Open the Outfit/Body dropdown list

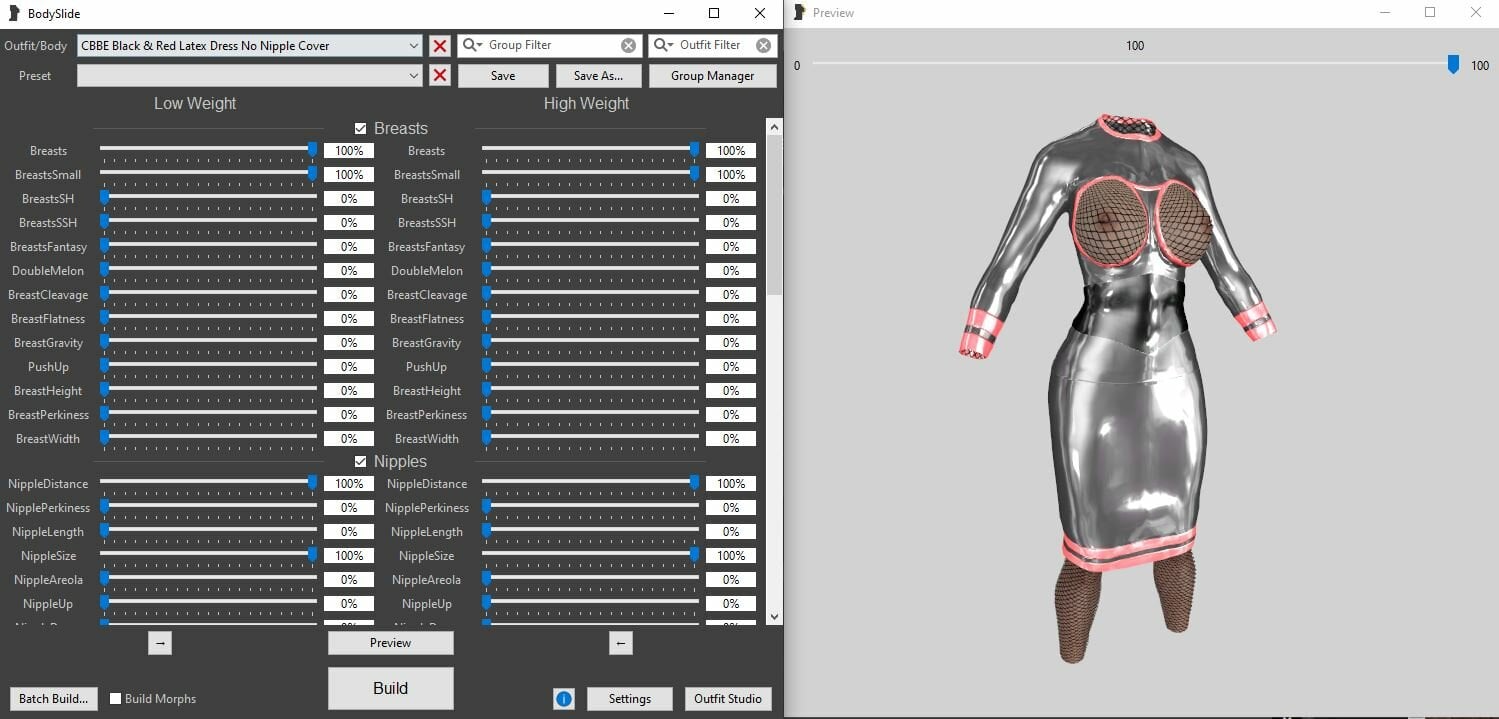[414, 45]
